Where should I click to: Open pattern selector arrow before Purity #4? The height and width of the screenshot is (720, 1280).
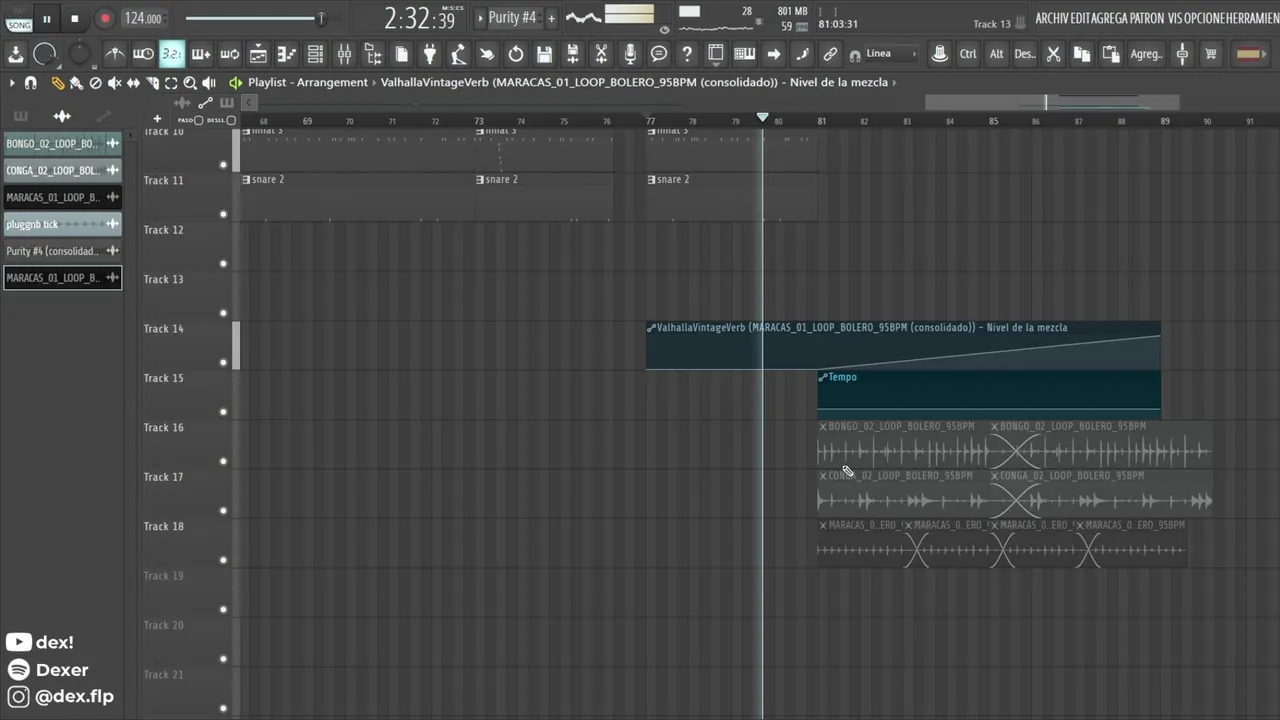[480, 18]
